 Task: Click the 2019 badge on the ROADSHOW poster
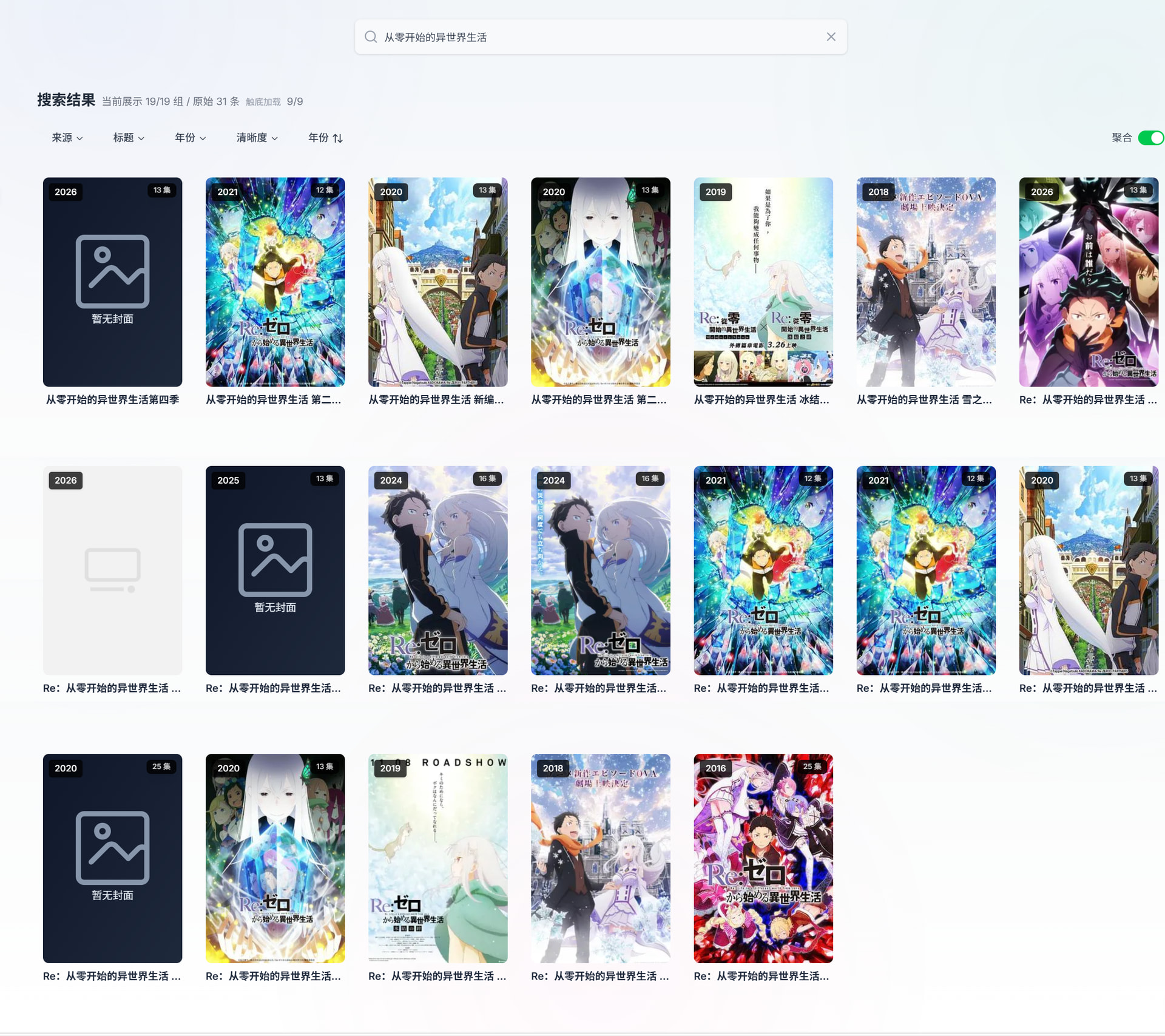click(x=390, y=768)
